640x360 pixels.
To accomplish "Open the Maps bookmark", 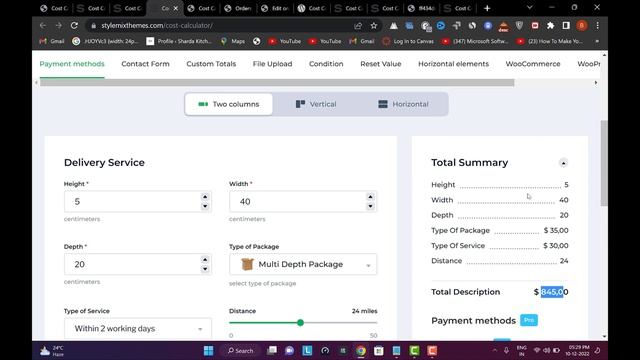I will click(233, 41).
